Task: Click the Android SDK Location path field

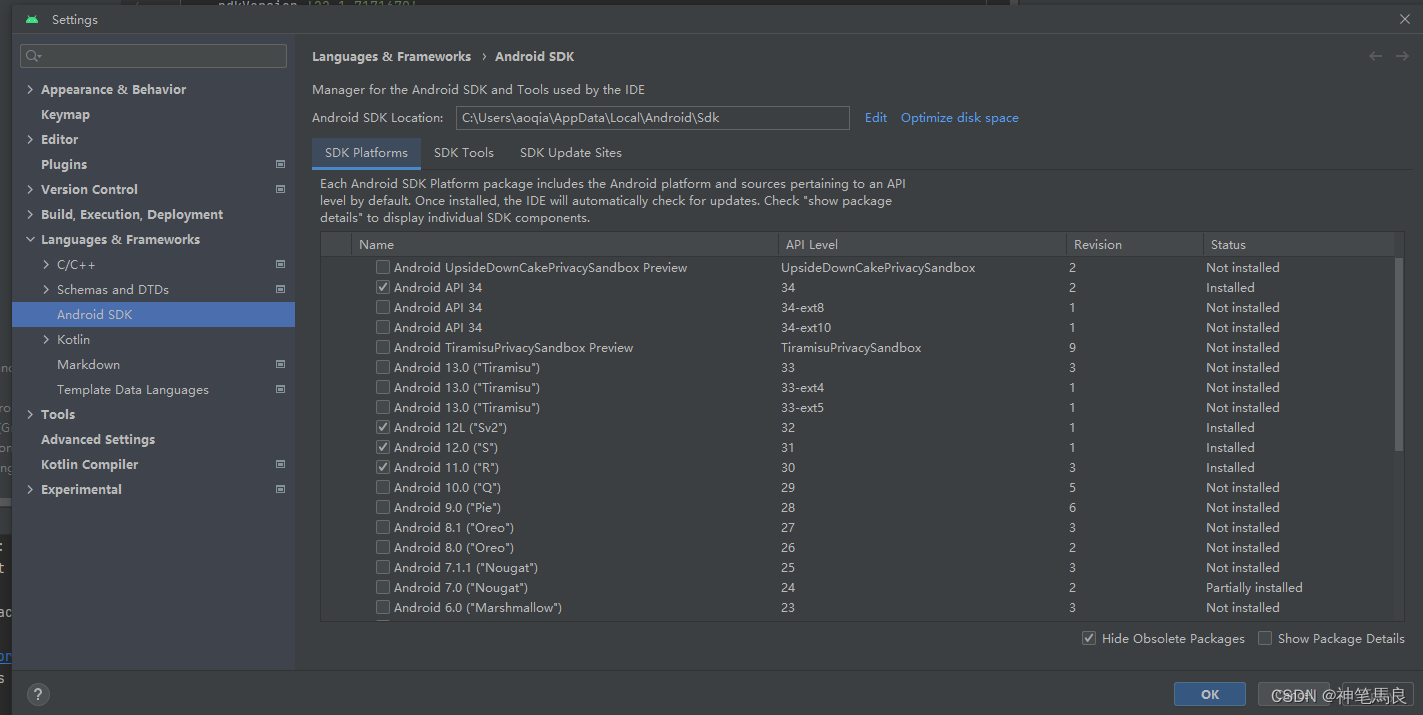Action: (652, 117)
